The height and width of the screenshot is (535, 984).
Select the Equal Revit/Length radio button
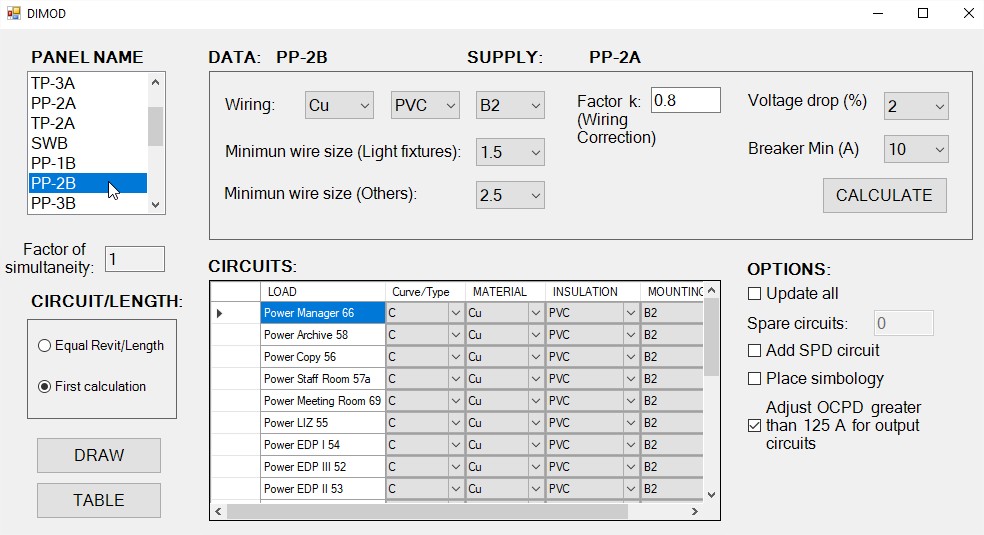click(44, 346)
